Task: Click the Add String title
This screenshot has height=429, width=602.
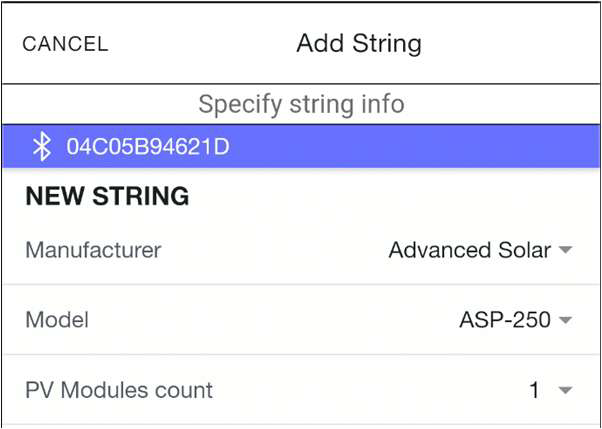Action: [x=359, y=43]
